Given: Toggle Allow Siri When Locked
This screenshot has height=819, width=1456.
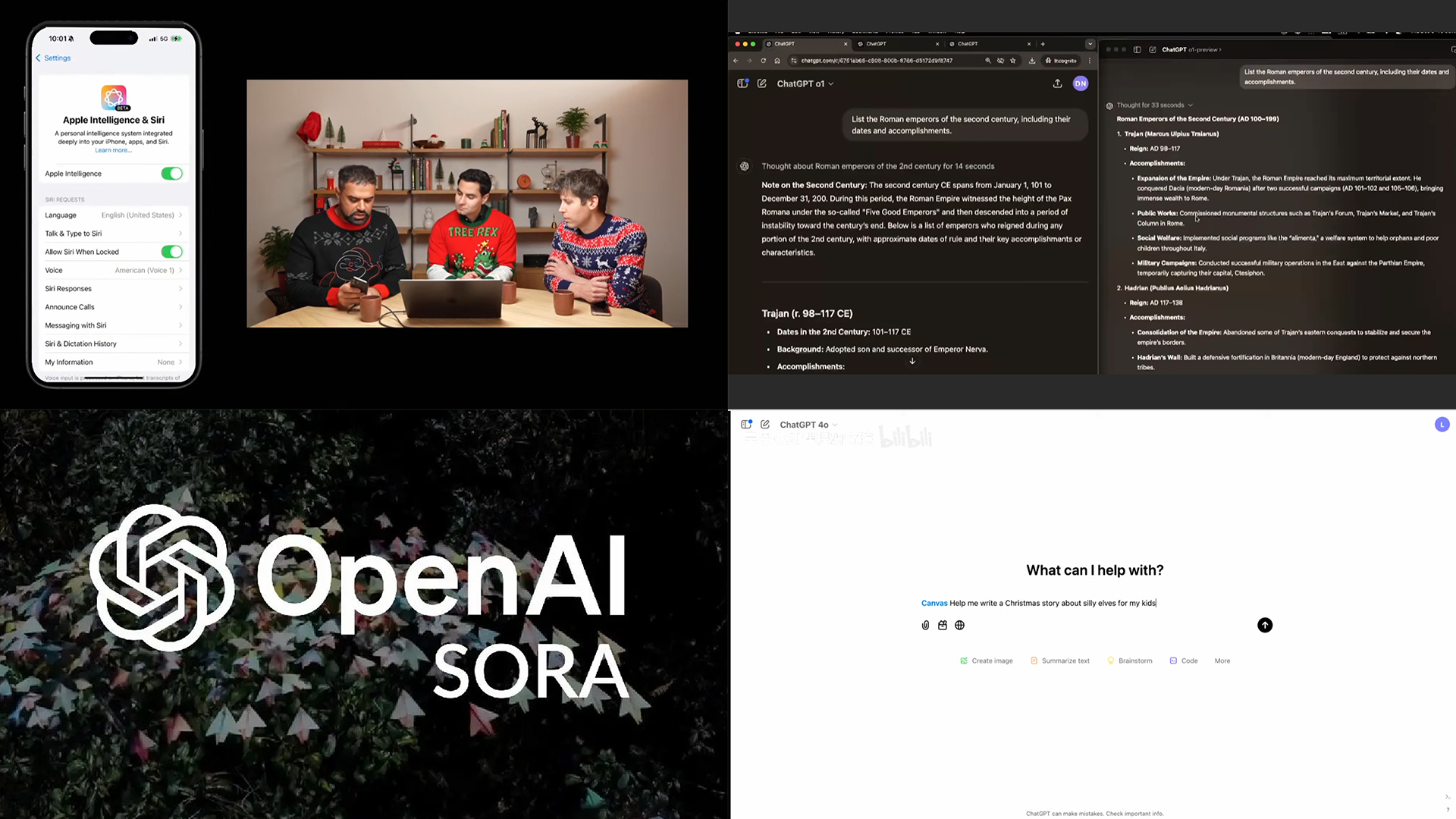Looking at the screenshot, I should point(172,252).
